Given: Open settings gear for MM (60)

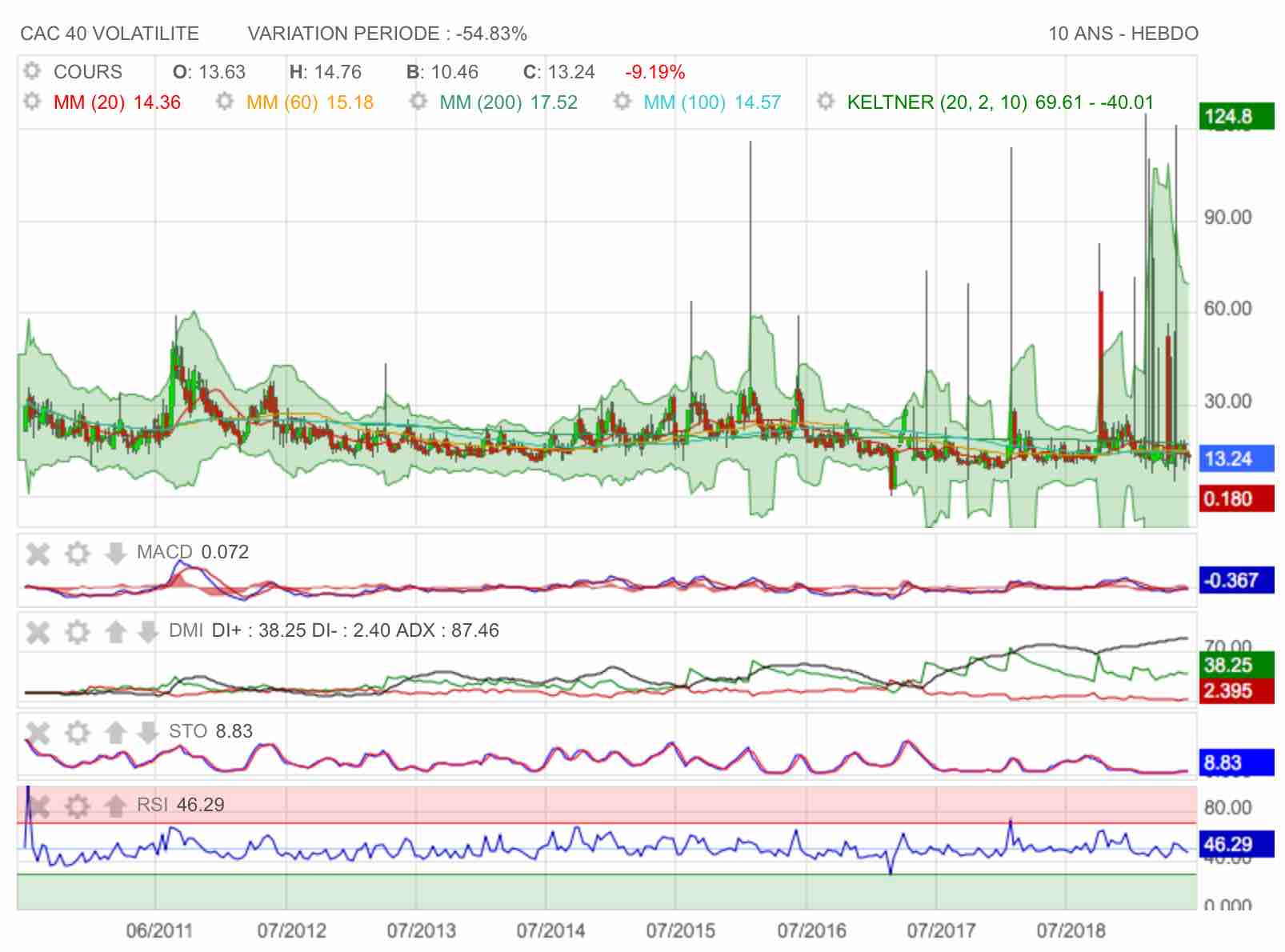Looking at the screenshot, I should (225, 102).
